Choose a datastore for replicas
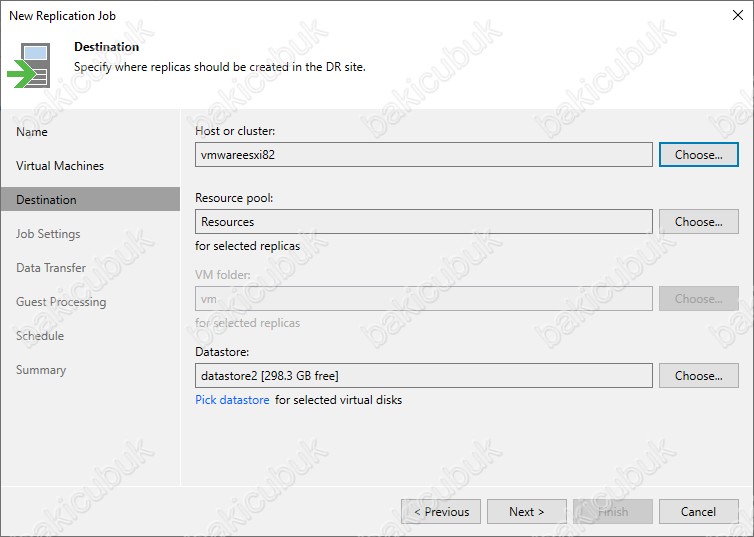The width and height of the screenshot is (754, 537). (699, 375)
